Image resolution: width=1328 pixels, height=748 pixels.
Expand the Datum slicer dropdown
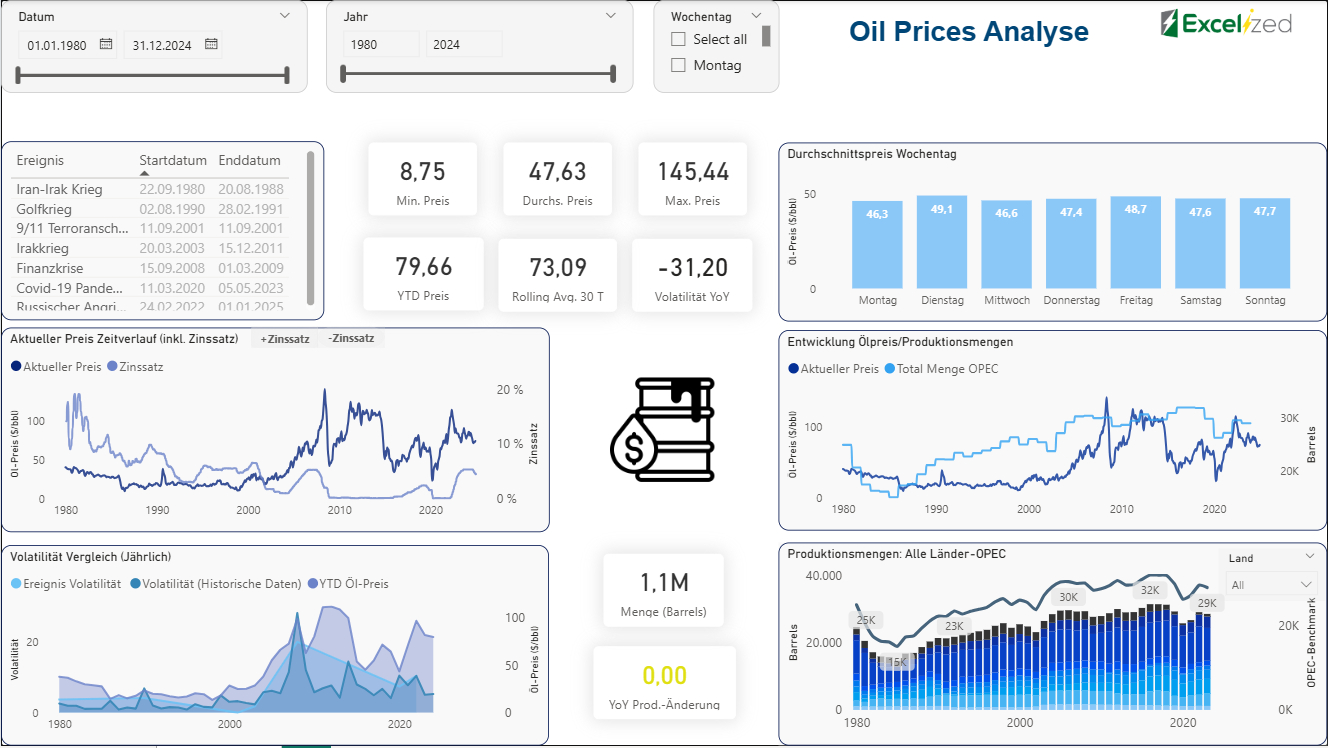[285, 16]
